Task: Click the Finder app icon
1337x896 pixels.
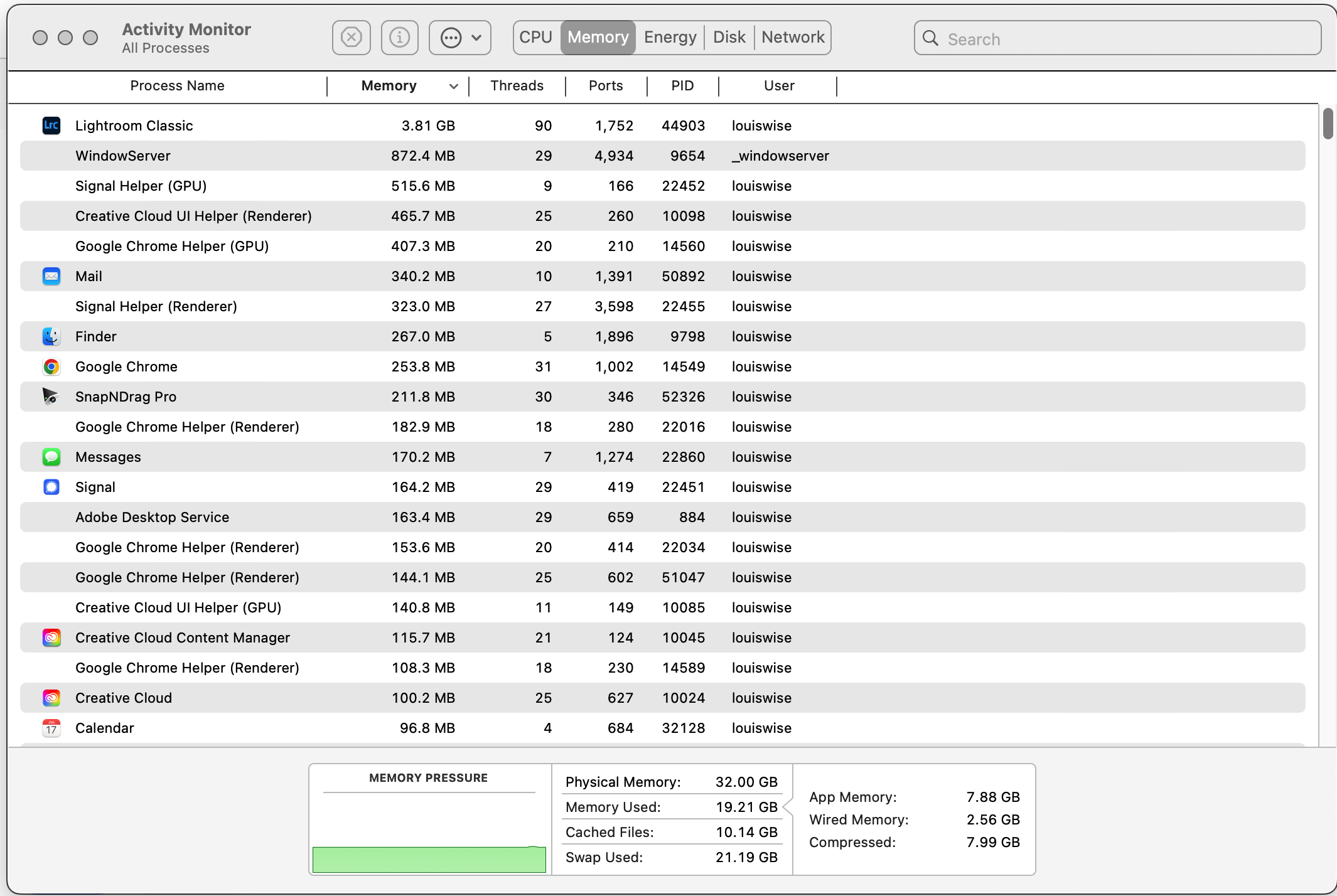Action: tap(51, 336)
